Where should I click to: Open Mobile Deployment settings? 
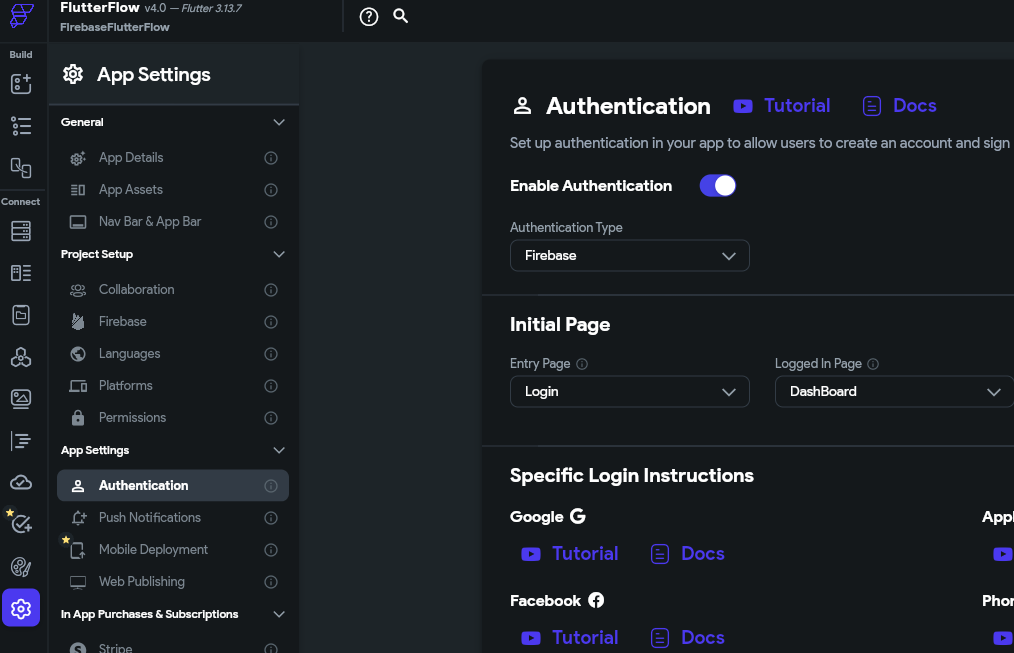(x=173, y=550)
